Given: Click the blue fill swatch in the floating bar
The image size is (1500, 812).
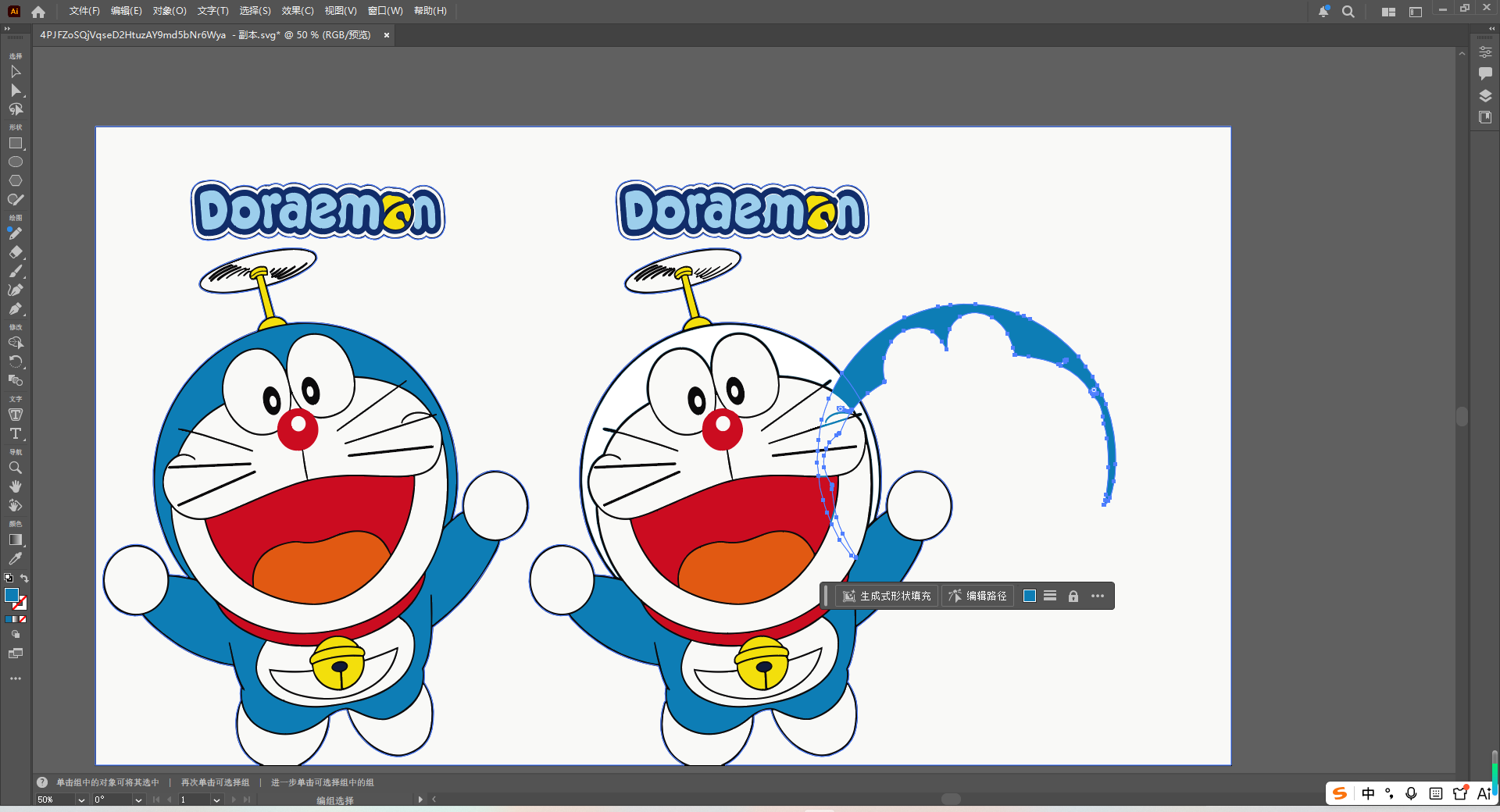Looking at the screenshot, I should [1030, 597].
